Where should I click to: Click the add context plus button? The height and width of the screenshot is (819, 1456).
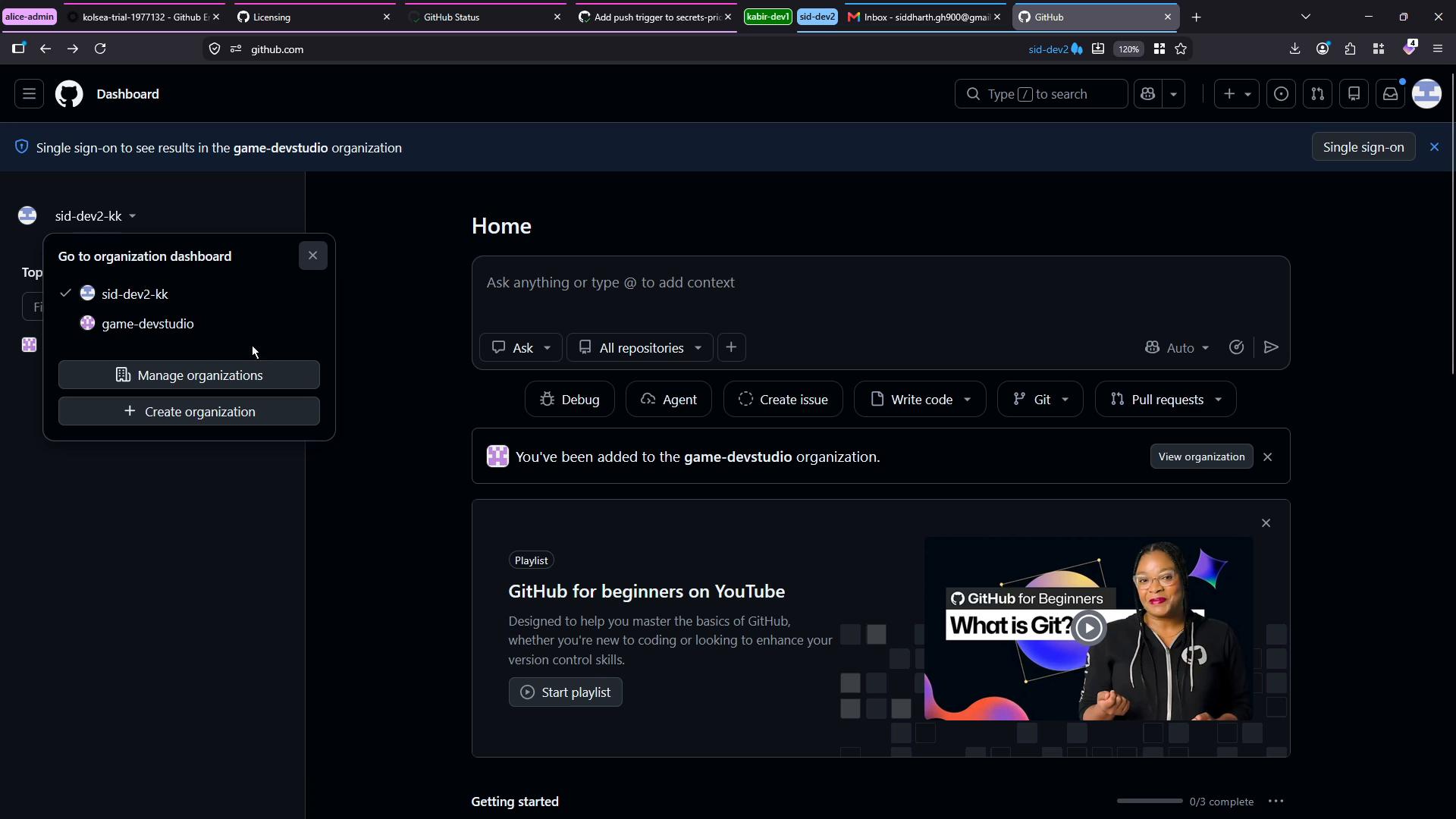[x=731, y=347]
